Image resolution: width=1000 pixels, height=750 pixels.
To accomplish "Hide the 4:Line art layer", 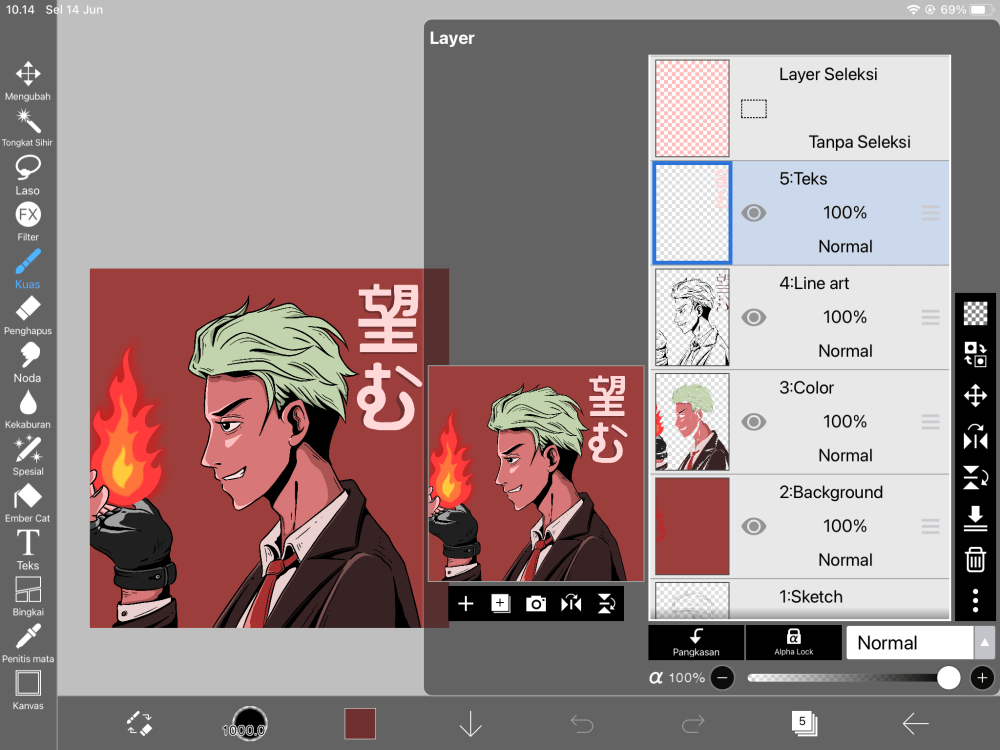I will click(754, 318).
